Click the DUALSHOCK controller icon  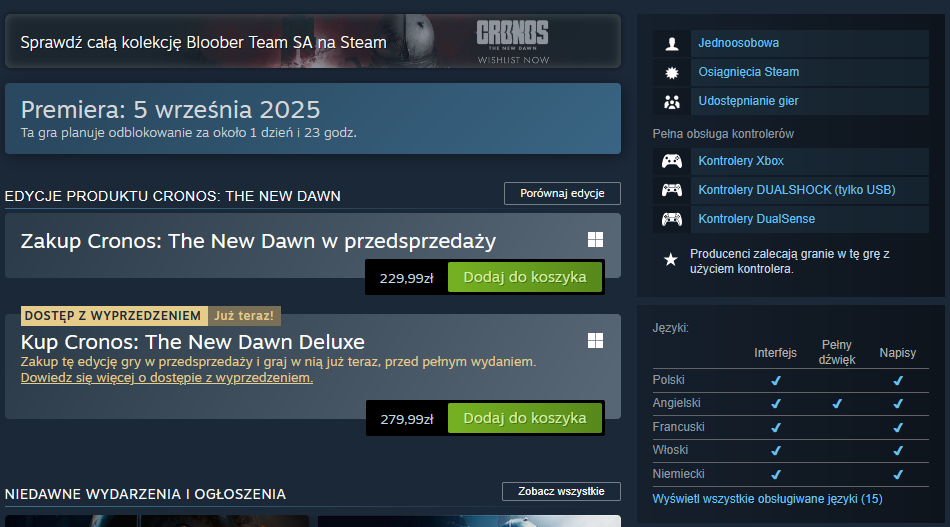[x=672, y=190]
